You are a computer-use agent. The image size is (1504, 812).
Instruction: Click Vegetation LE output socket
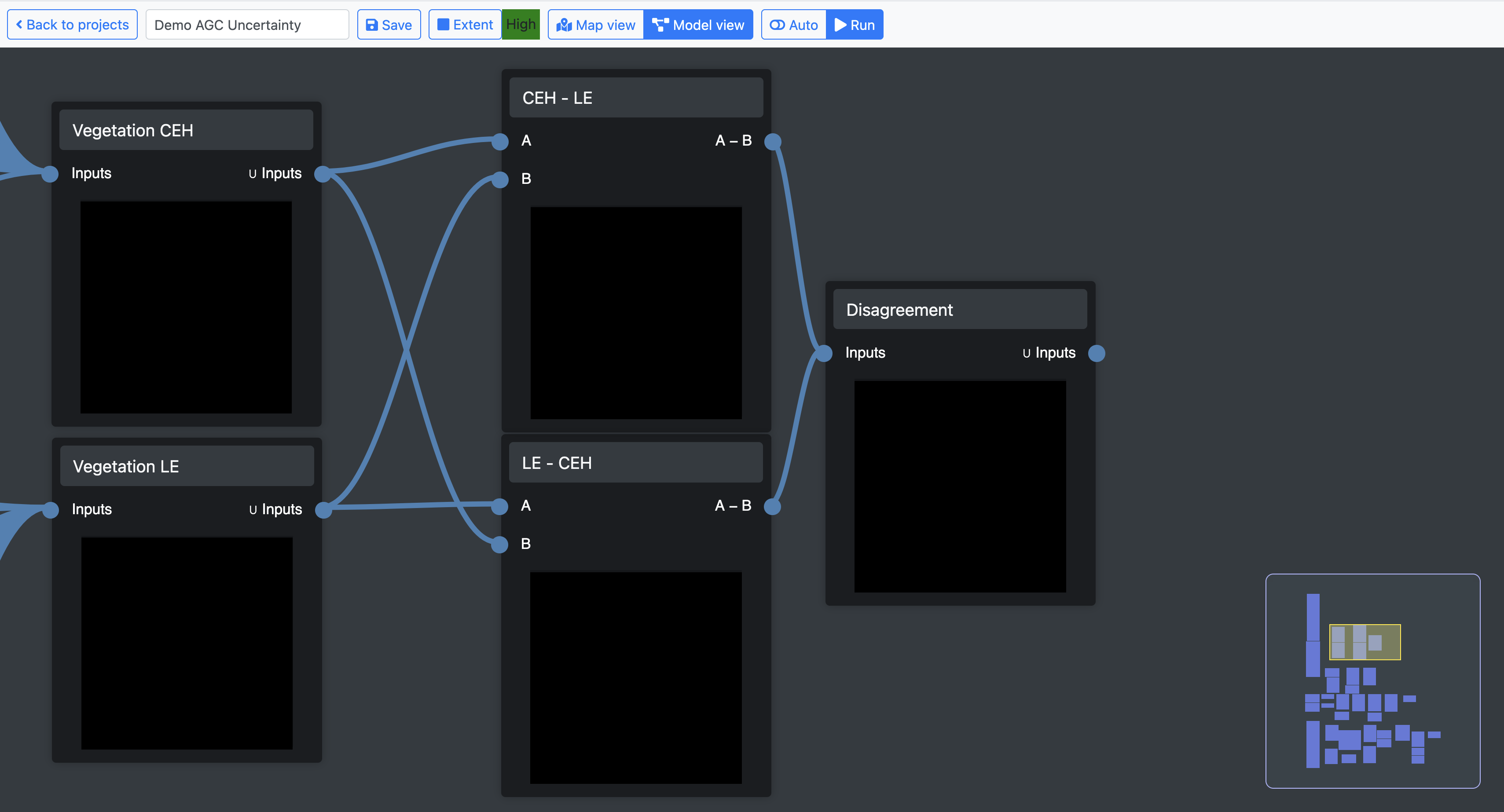[323, 510]
